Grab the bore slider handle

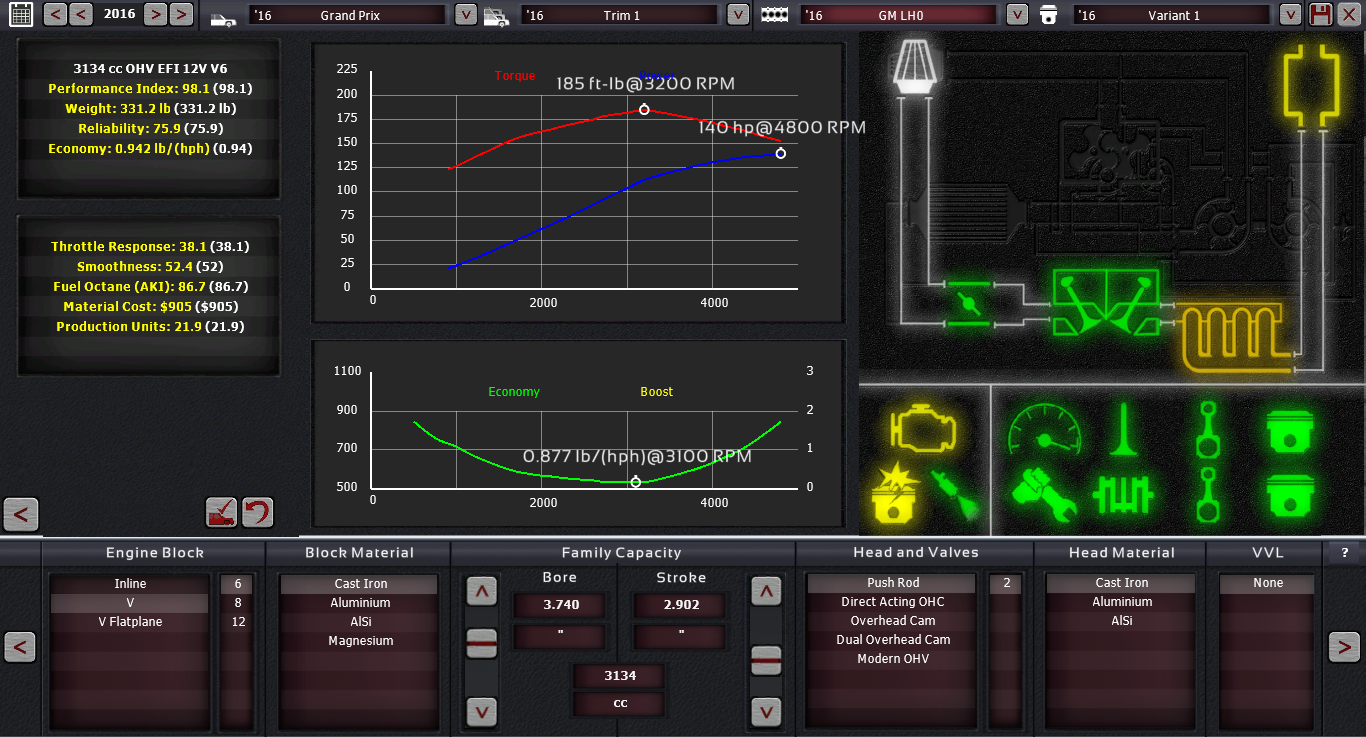coord(482,644)
